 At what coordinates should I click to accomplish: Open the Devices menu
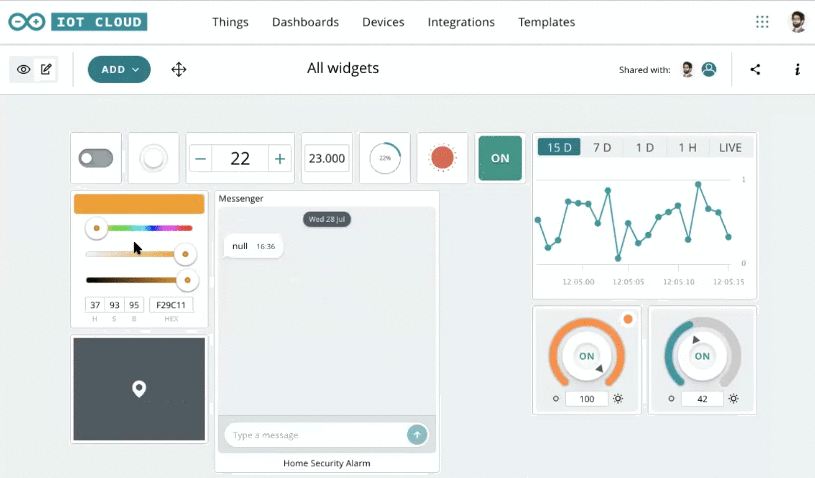pos(383,22)
